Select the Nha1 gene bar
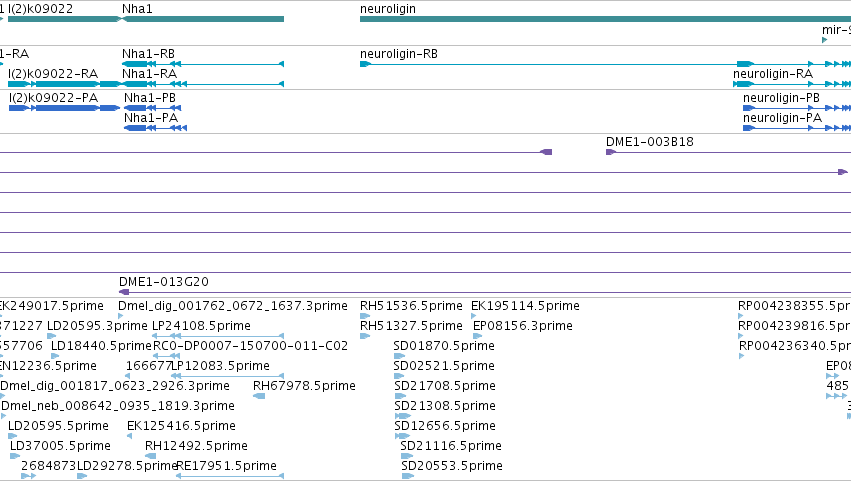Image resolution: width=851 pixels, height=481 pixels. click(204, 19)
